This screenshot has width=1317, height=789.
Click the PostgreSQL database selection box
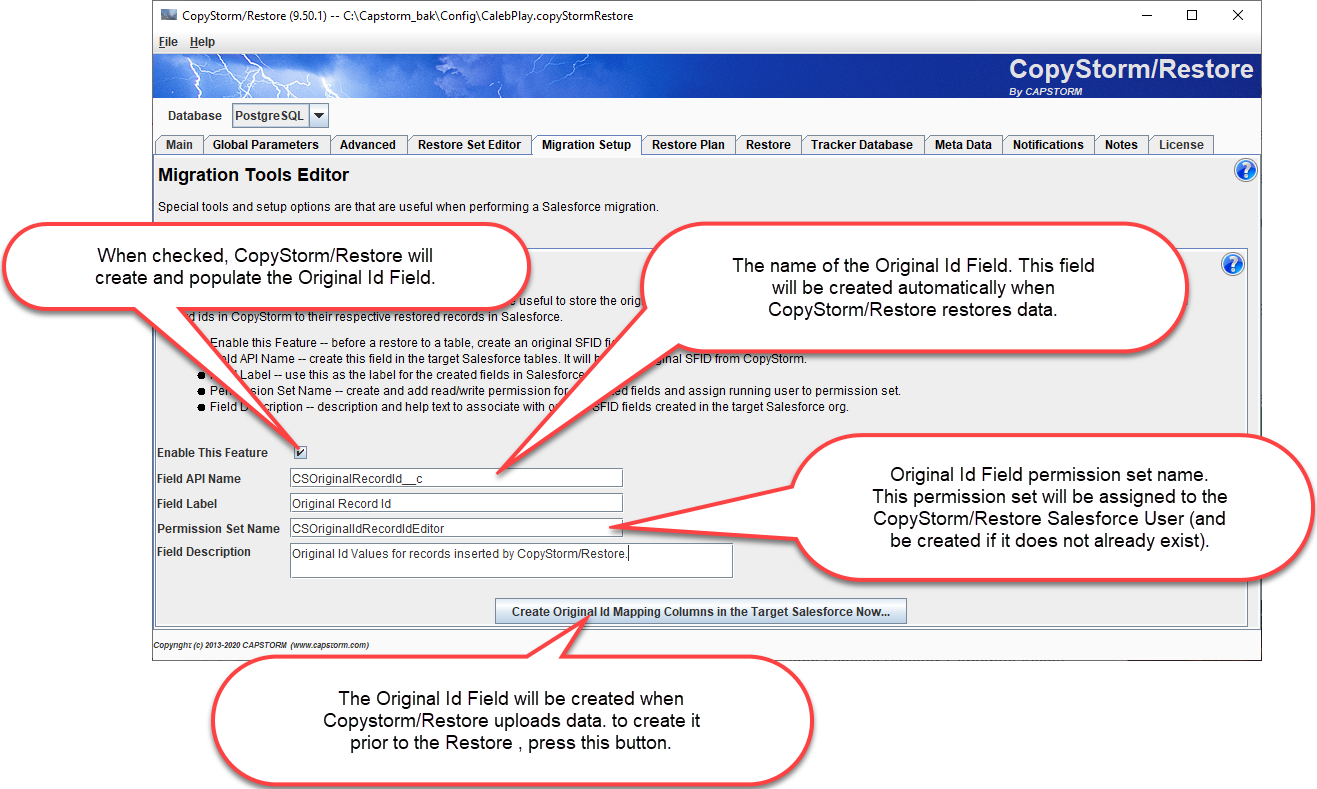[x=280, y=116]
